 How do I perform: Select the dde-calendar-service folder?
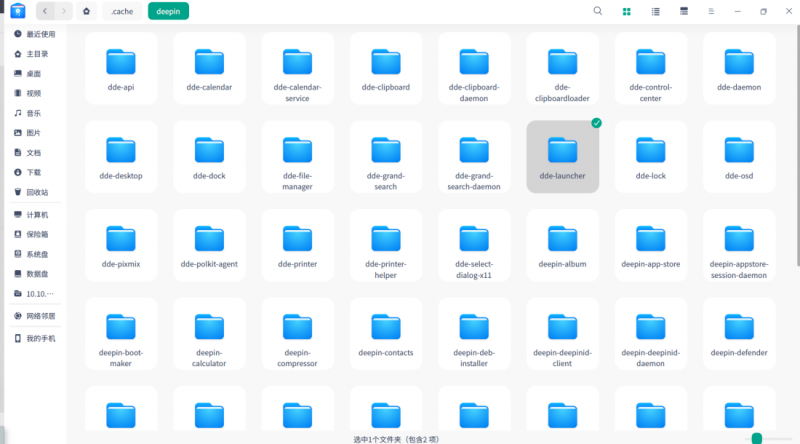(x=297, y=68)
